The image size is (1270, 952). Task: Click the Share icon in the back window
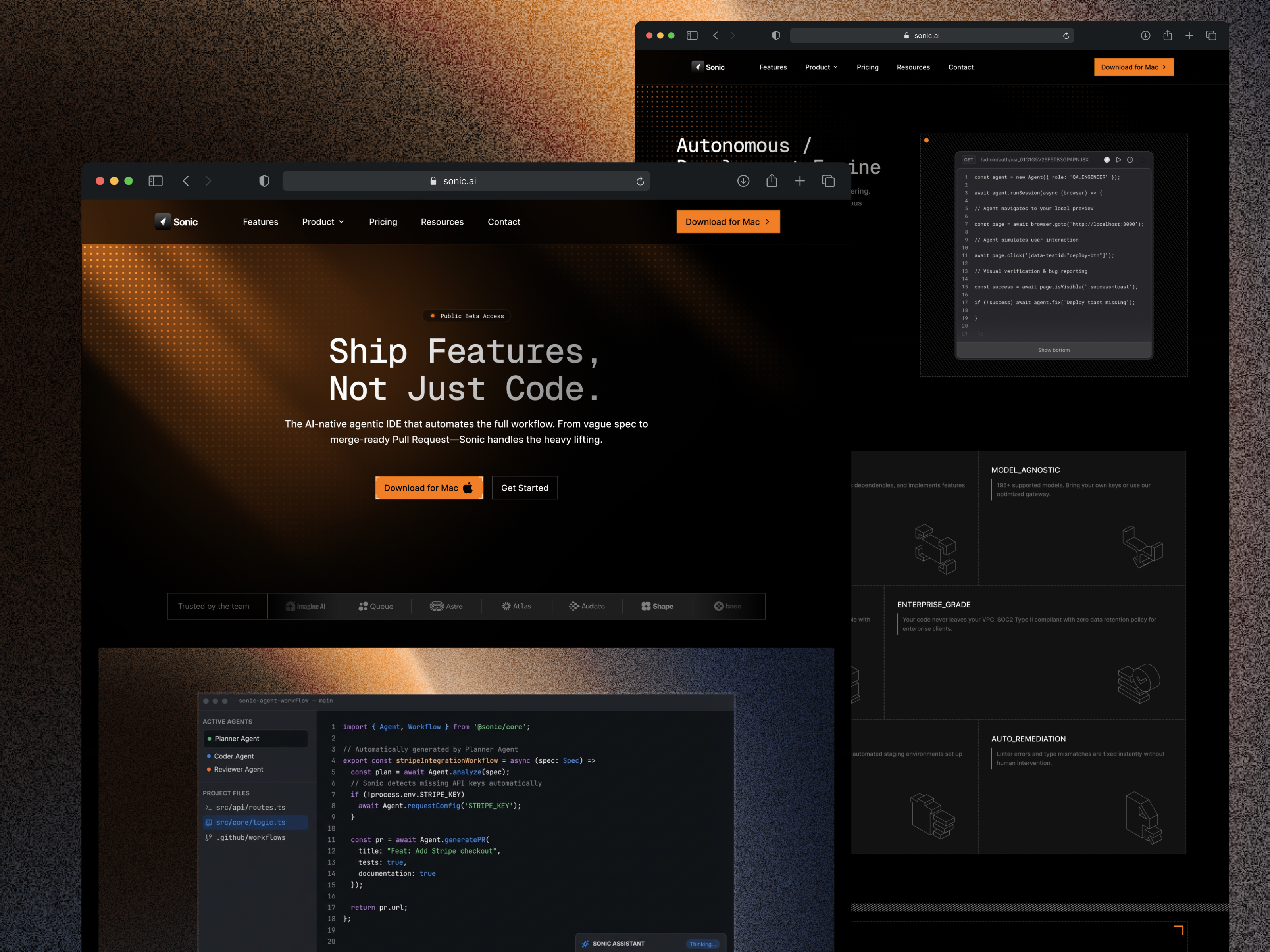pyautogui.click(x=1167, y=35)
